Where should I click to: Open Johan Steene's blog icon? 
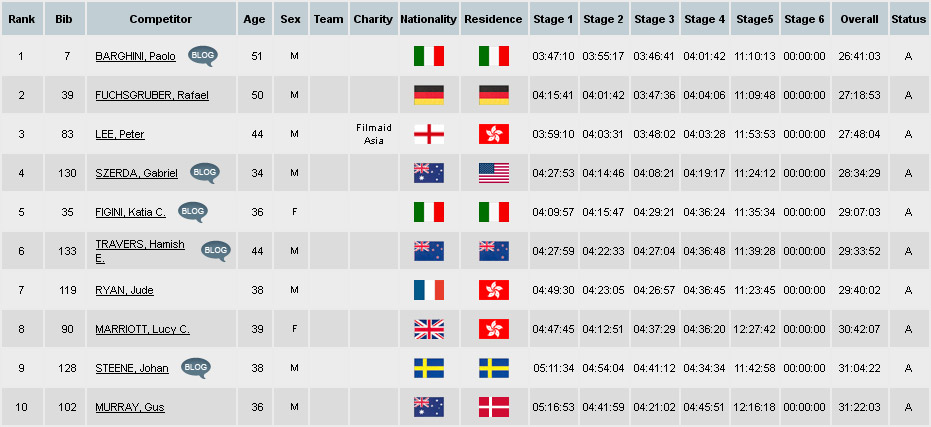pyautogui.click(x=196, y=368)
